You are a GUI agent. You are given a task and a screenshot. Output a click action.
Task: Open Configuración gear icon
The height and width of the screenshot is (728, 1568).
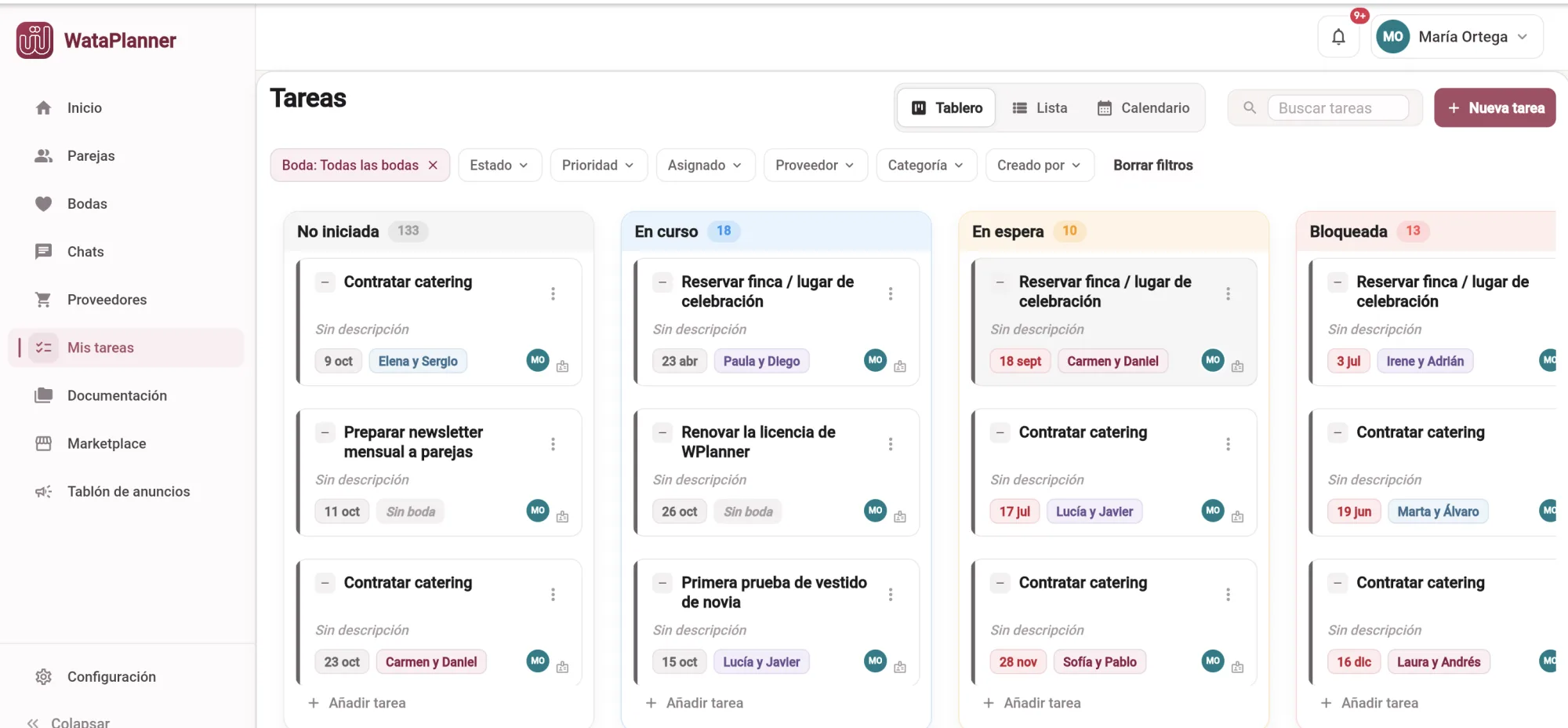pos(44,676)
